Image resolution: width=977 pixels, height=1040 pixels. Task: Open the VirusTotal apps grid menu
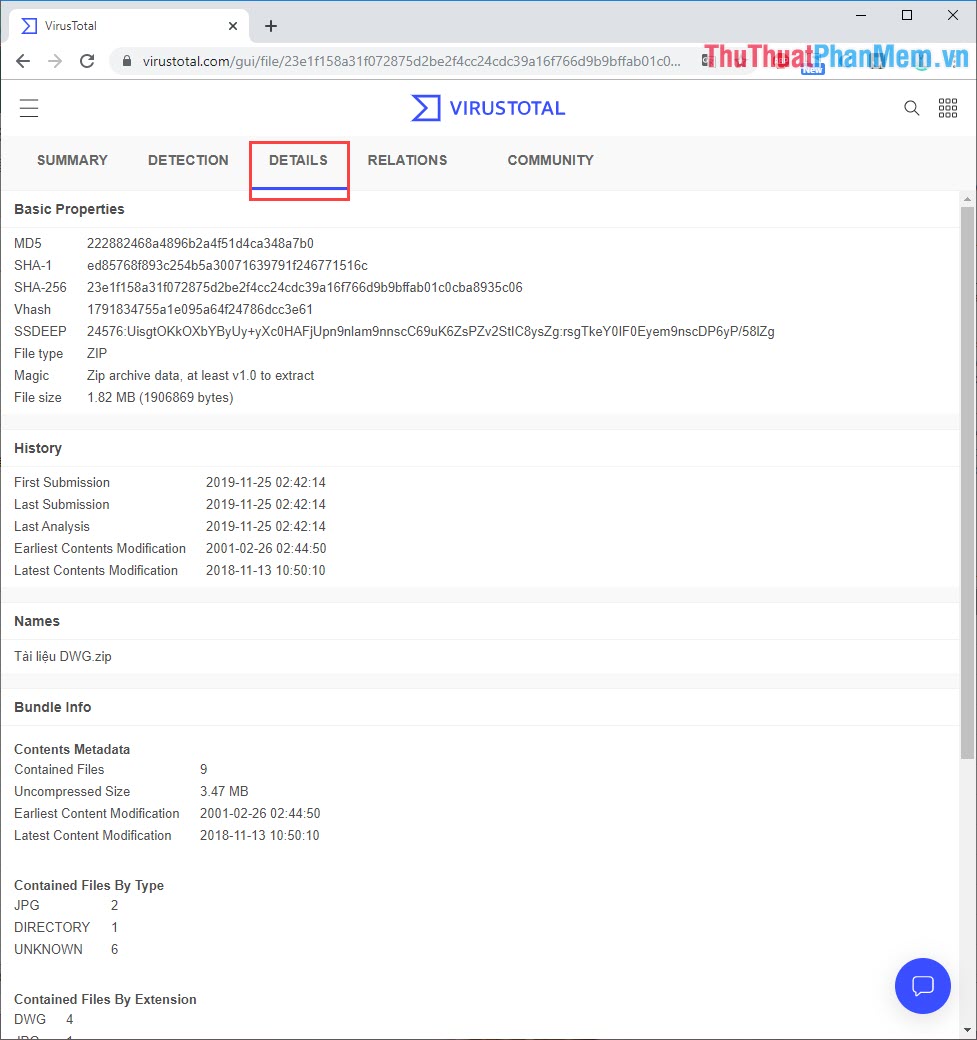point(948,107)
